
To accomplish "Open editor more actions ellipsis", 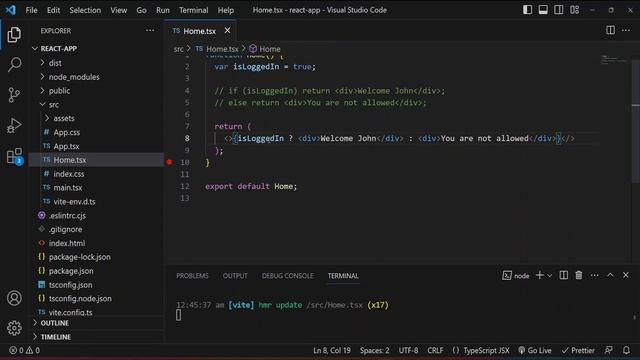I will (x=626, y=30).
